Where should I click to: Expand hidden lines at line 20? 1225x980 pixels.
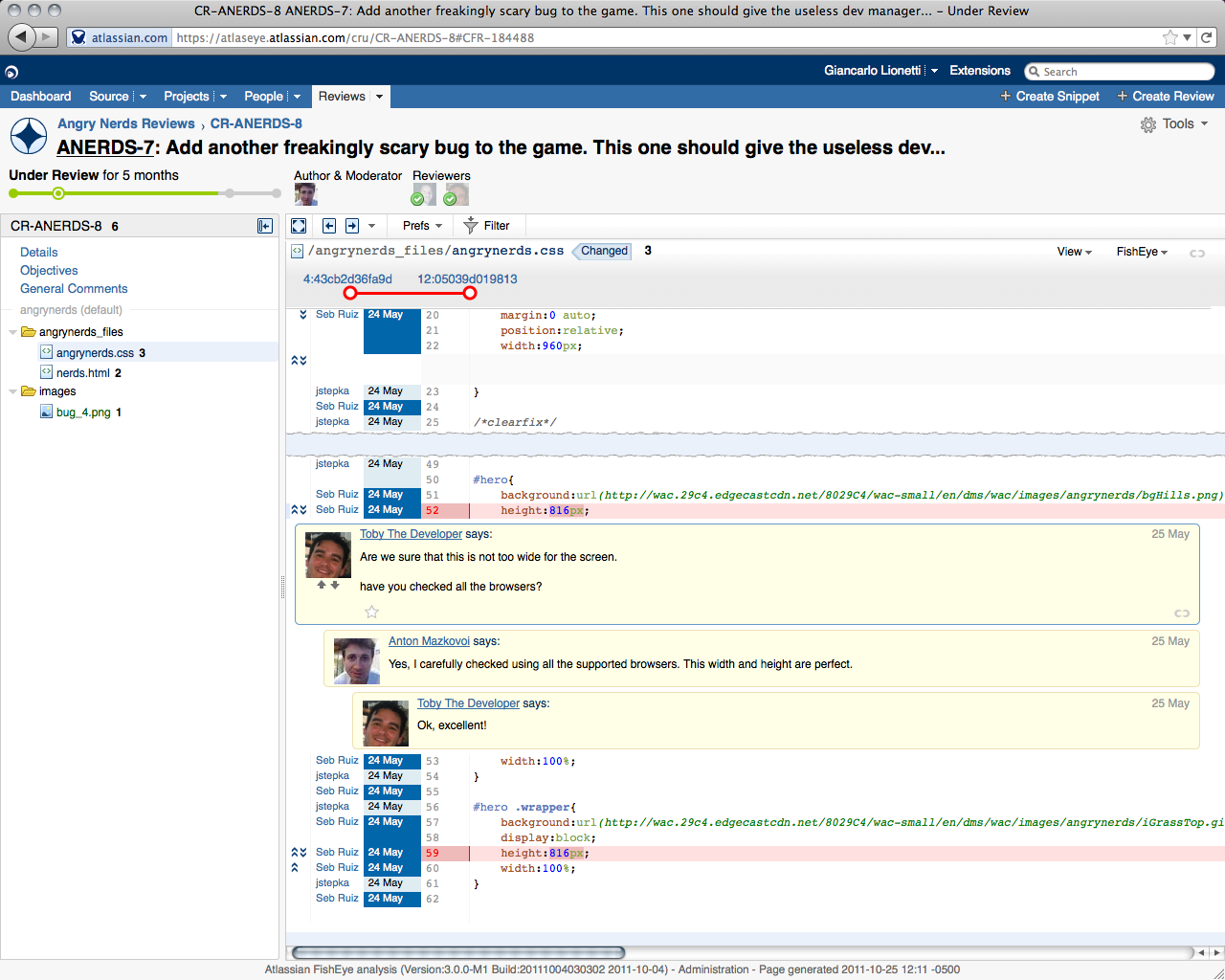[302, 315]
